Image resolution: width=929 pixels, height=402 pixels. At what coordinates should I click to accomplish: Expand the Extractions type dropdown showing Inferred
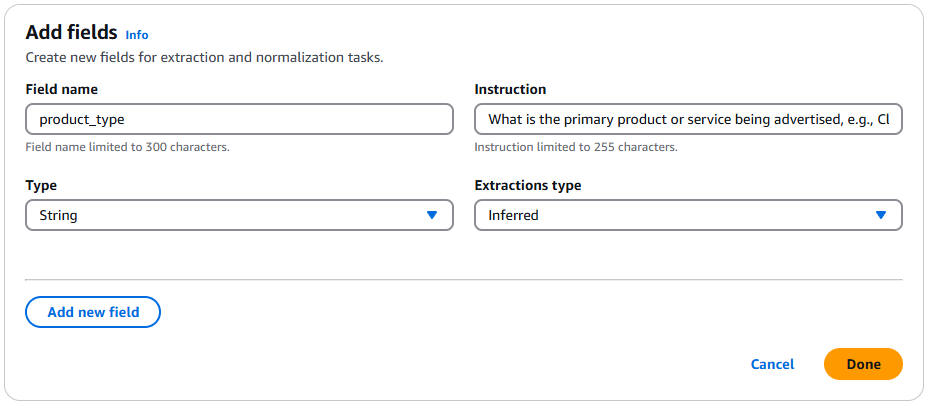click(x=688, y=215)
